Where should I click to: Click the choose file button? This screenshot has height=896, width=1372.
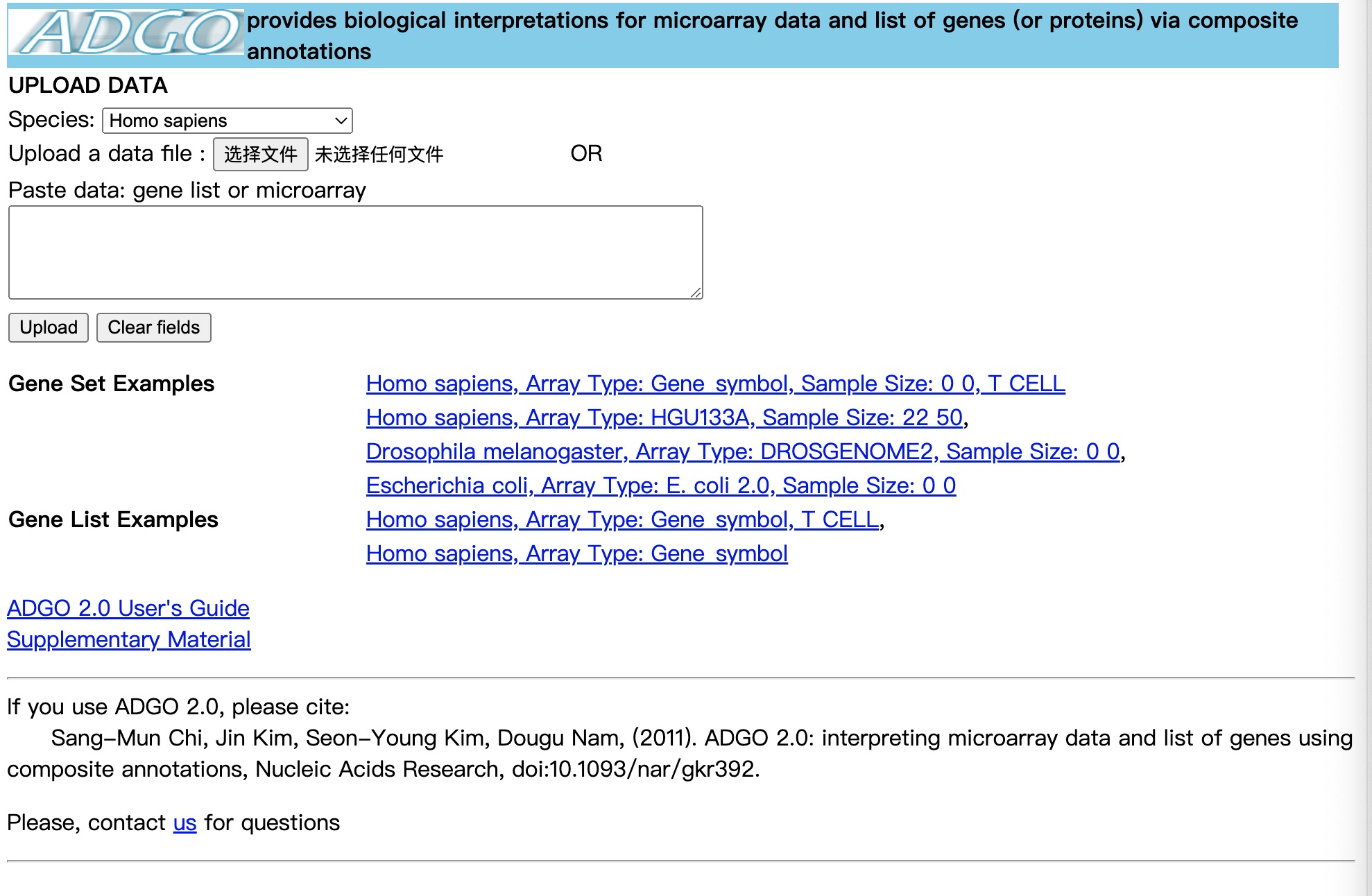click(x=260, y=154)
